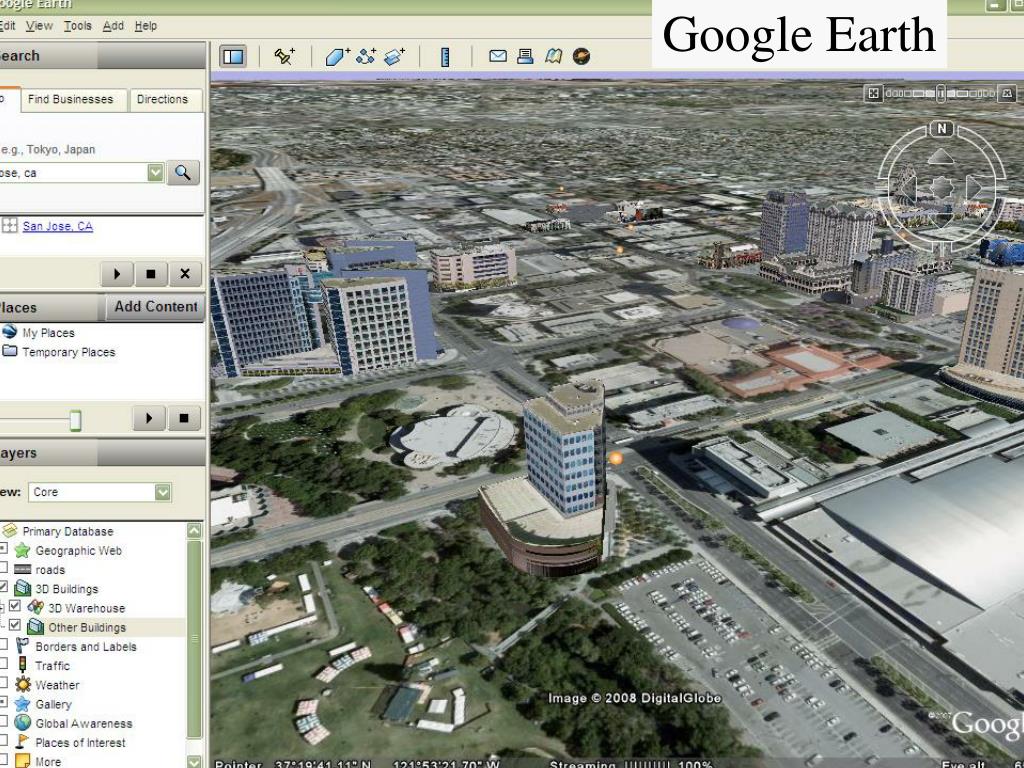Click the magnifying glass search button
This screenshot has width=1024, height=768.
pos(183,172)
